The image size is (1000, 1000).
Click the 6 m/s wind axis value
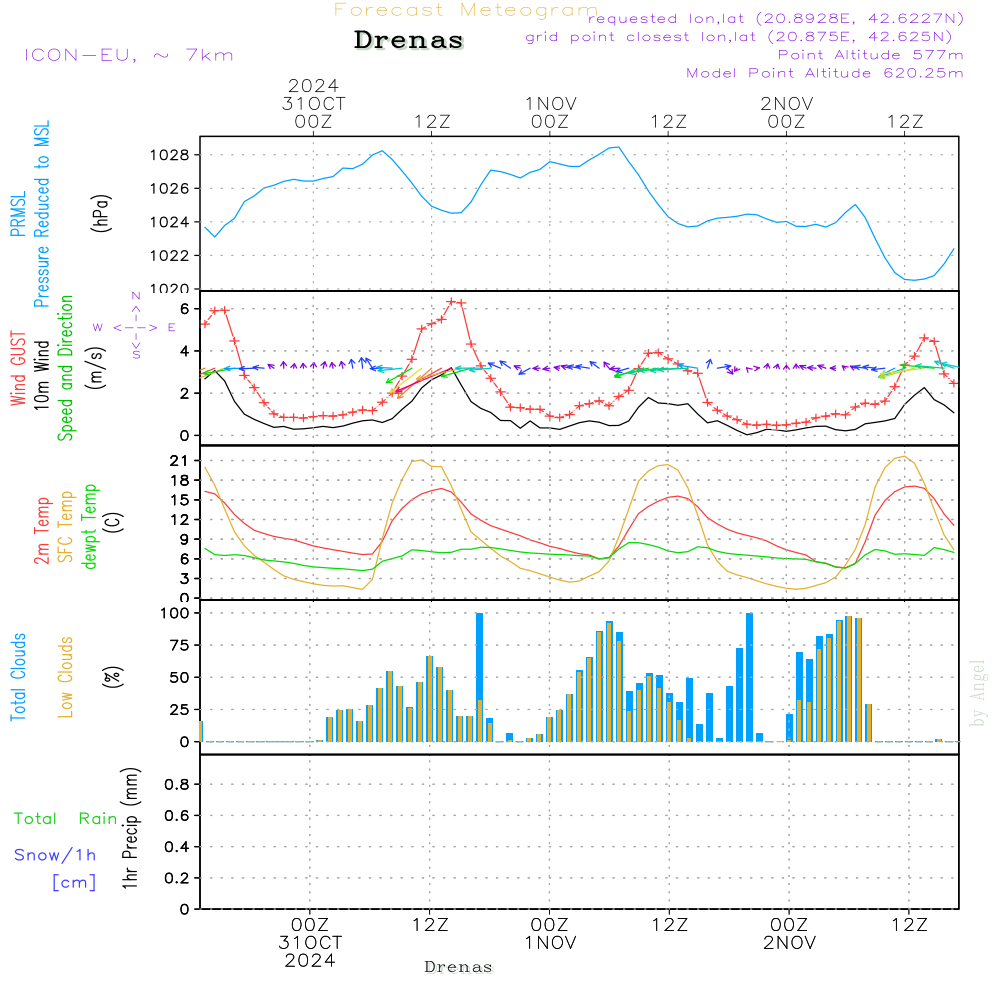coord(185,309)
